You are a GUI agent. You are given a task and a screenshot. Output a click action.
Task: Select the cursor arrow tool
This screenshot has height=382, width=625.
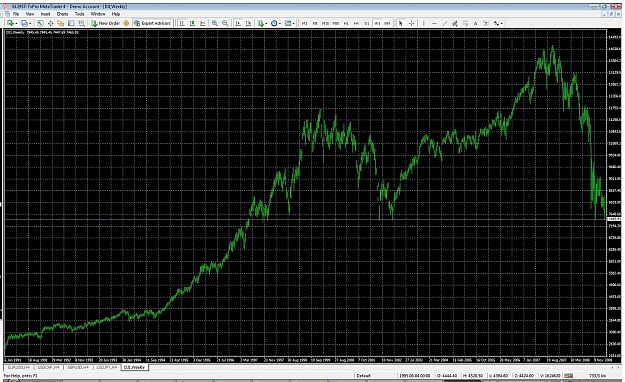pyautogui.click(x=401, y=23)
